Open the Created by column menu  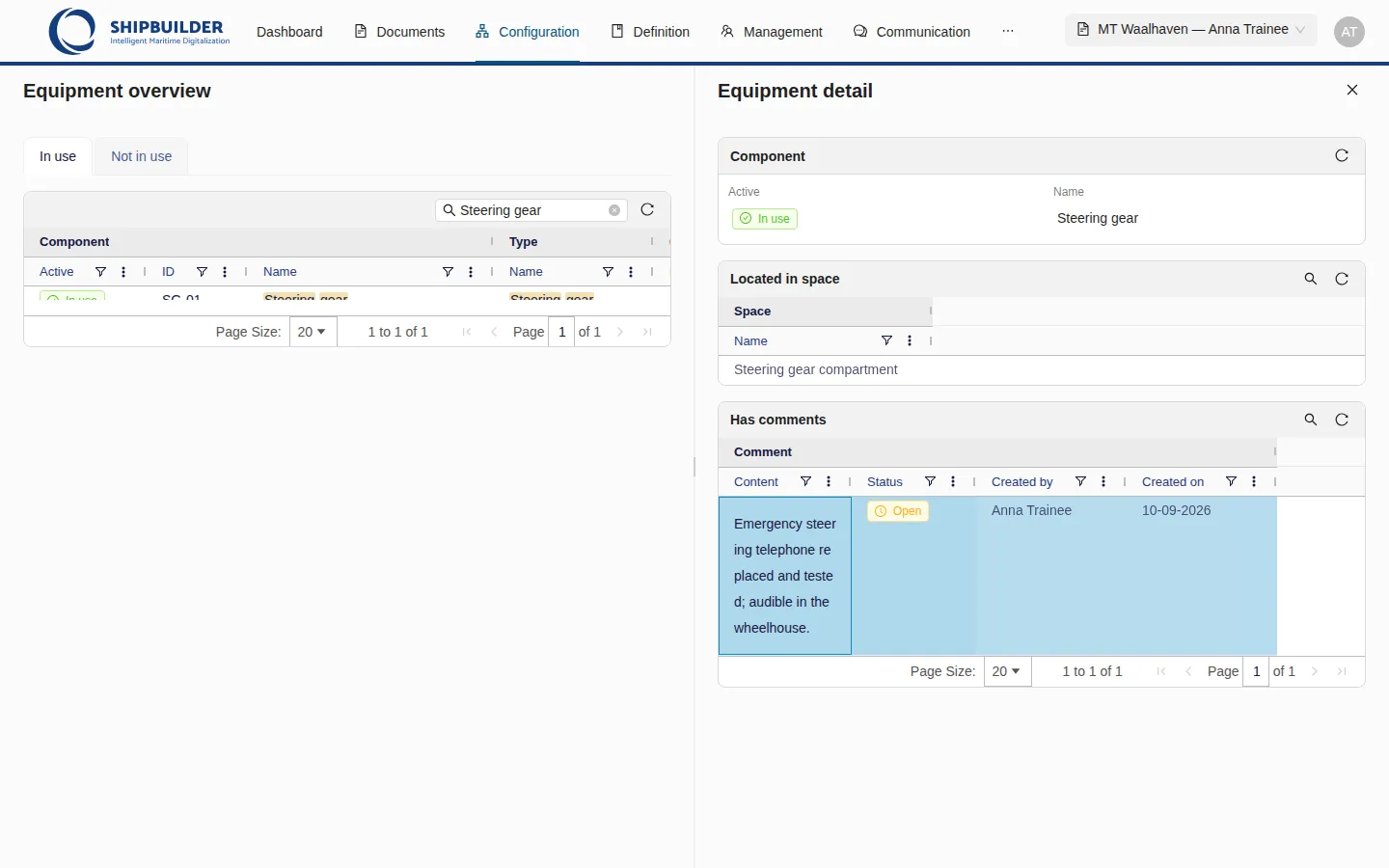click(x=1103, y=482)
